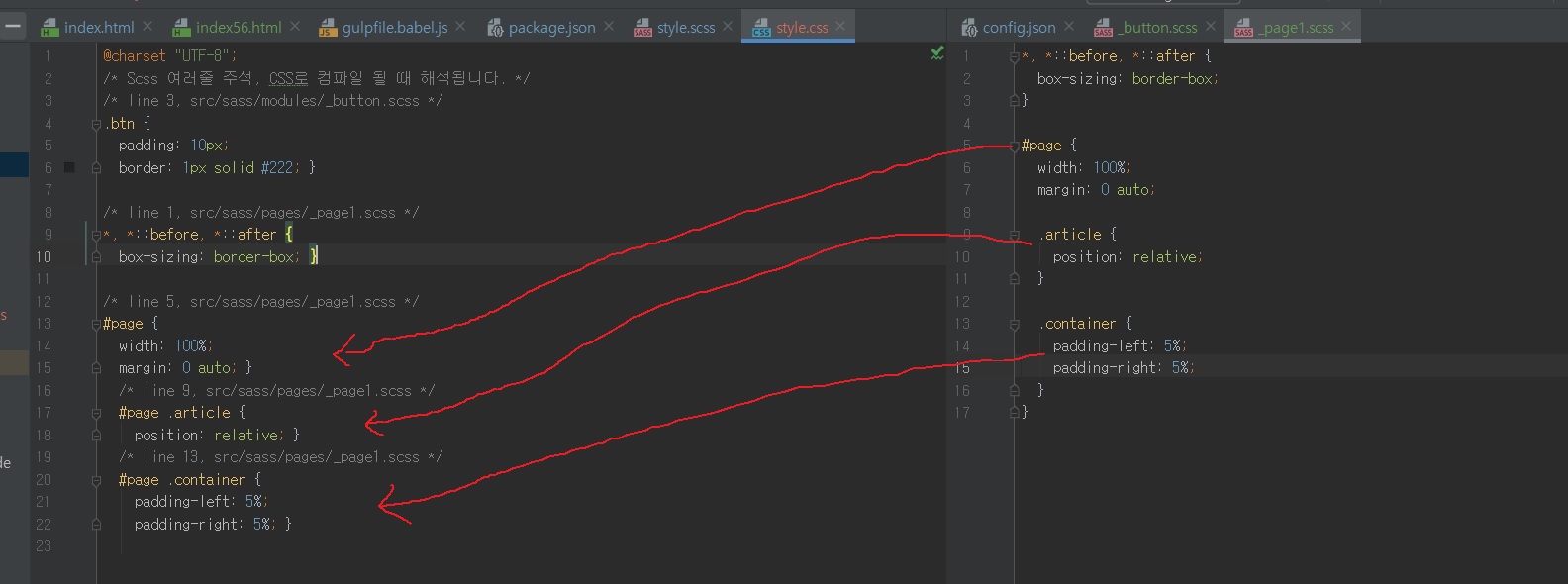Click line number 12 in style.css gutter
This screenshot has width=1568, height=584.
pos(44,302)
